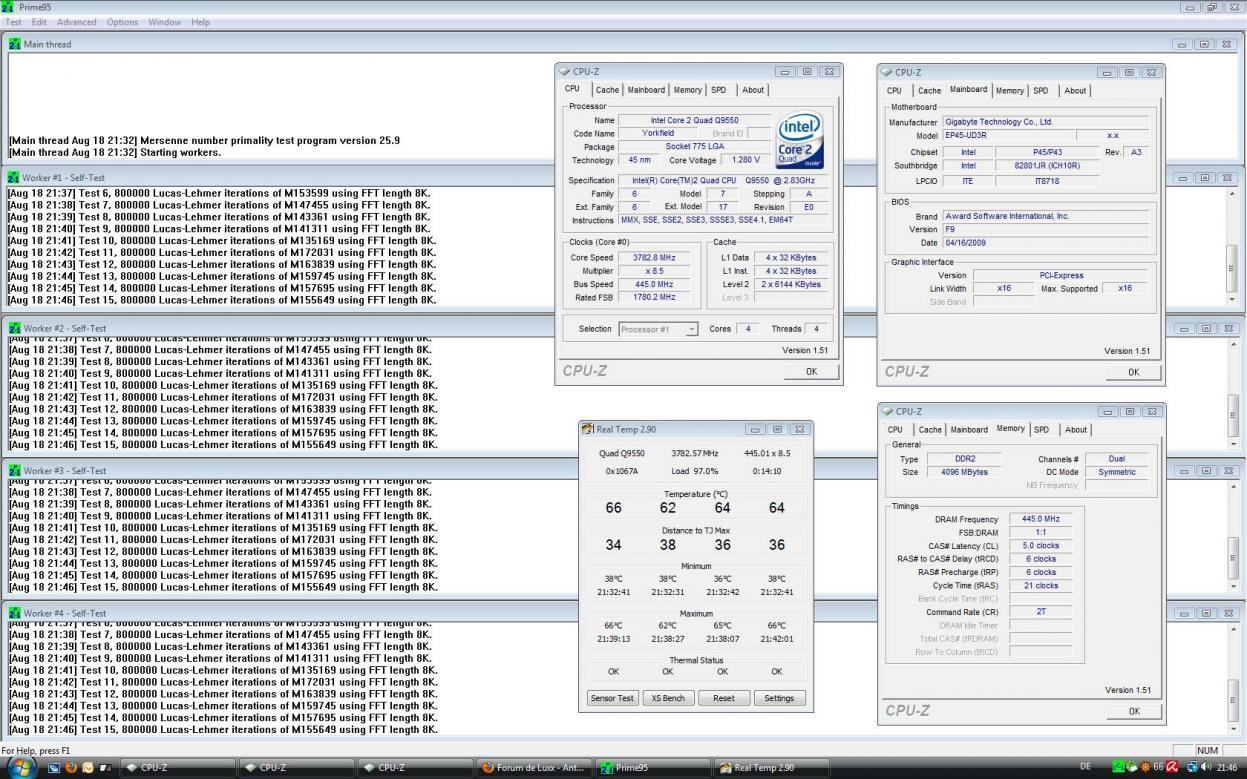Viewport: 1247px width, 779px height.
Task: Select SPD tab in CPU-Z processor window
Action: 719,90
